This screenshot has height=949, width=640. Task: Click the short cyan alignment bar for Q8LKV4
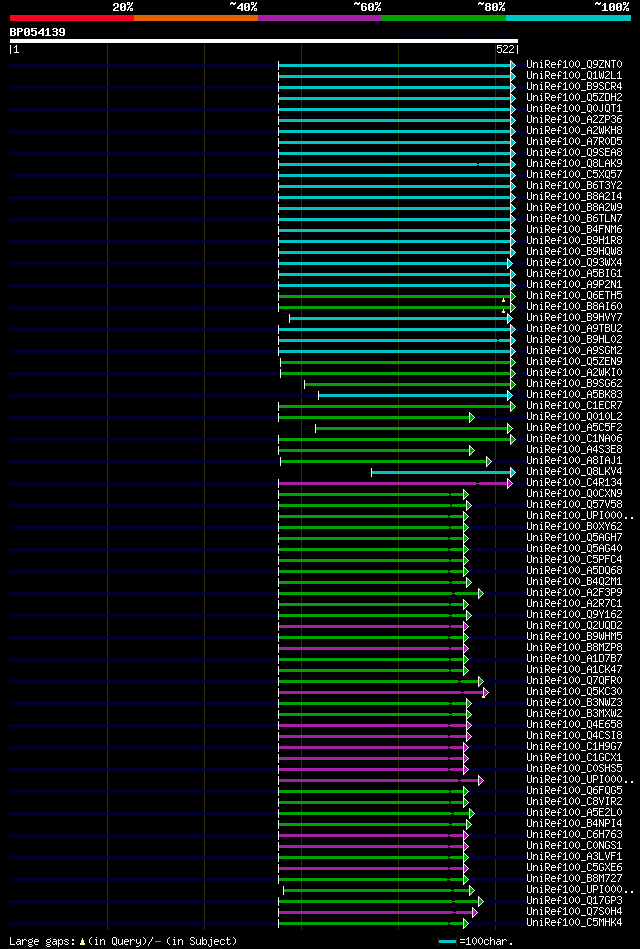(443, 472)
